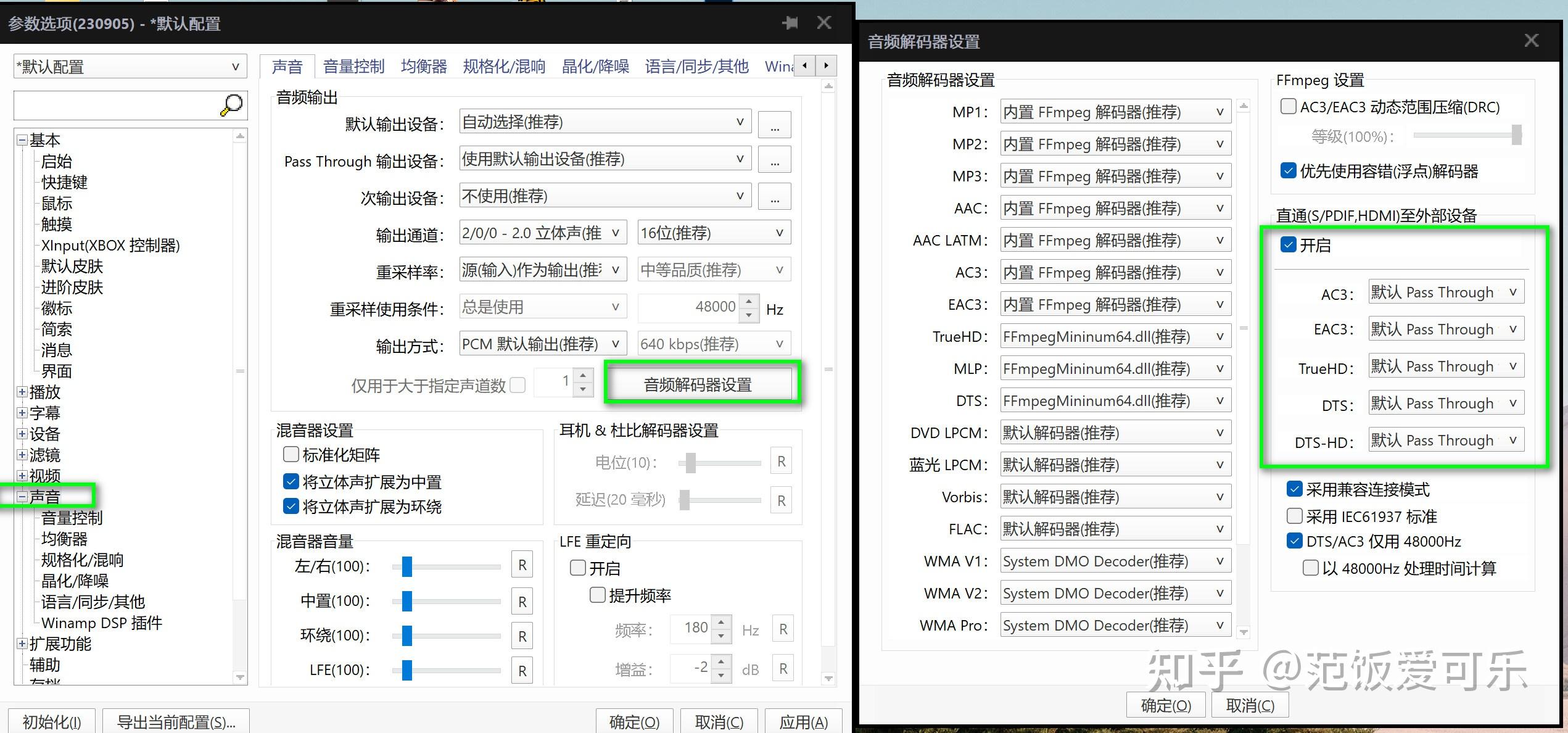
Task: Enable the 标准化矩阵 checkbox
Action: [x=291, y=455]
